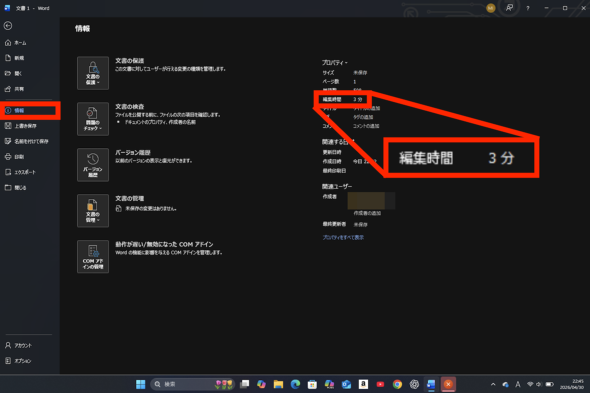Click the バージョン履歴 (Version History) button

(93, 165)
